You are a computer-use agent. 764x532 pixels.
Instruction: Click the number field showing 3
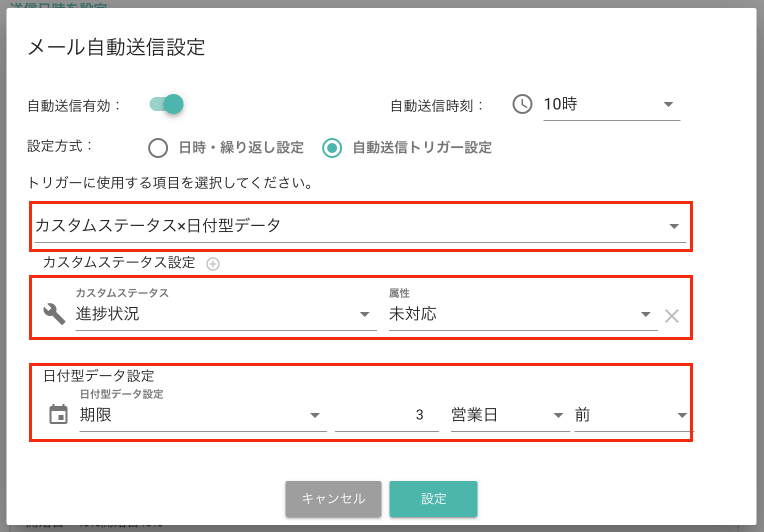tap(387, 415)
